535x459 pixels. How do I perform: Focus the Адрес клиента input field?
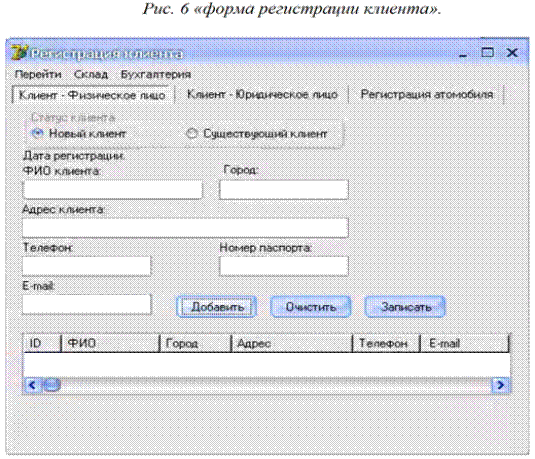pyautogui.click(x=185, y=228)
